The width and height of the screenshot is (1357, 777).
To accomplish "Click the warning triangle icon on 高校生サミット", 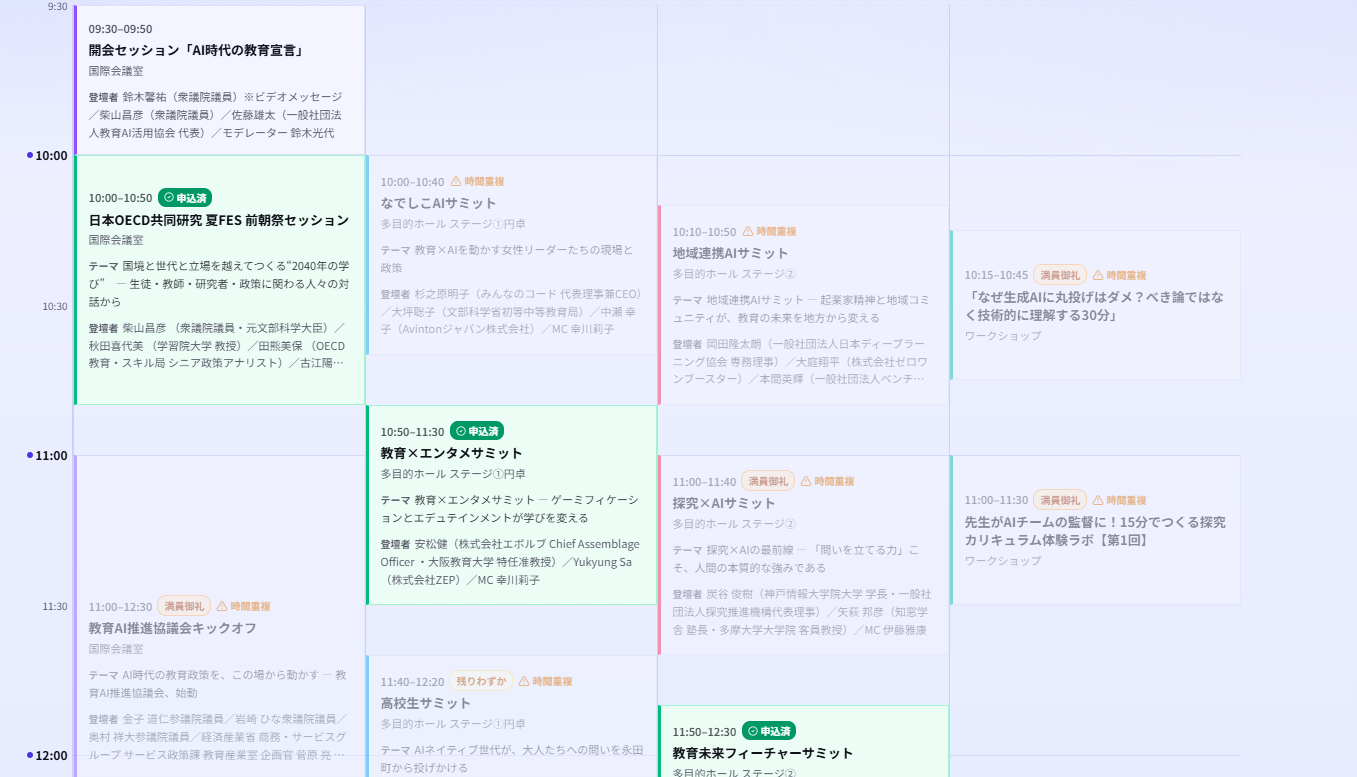I will pos(524,681).
